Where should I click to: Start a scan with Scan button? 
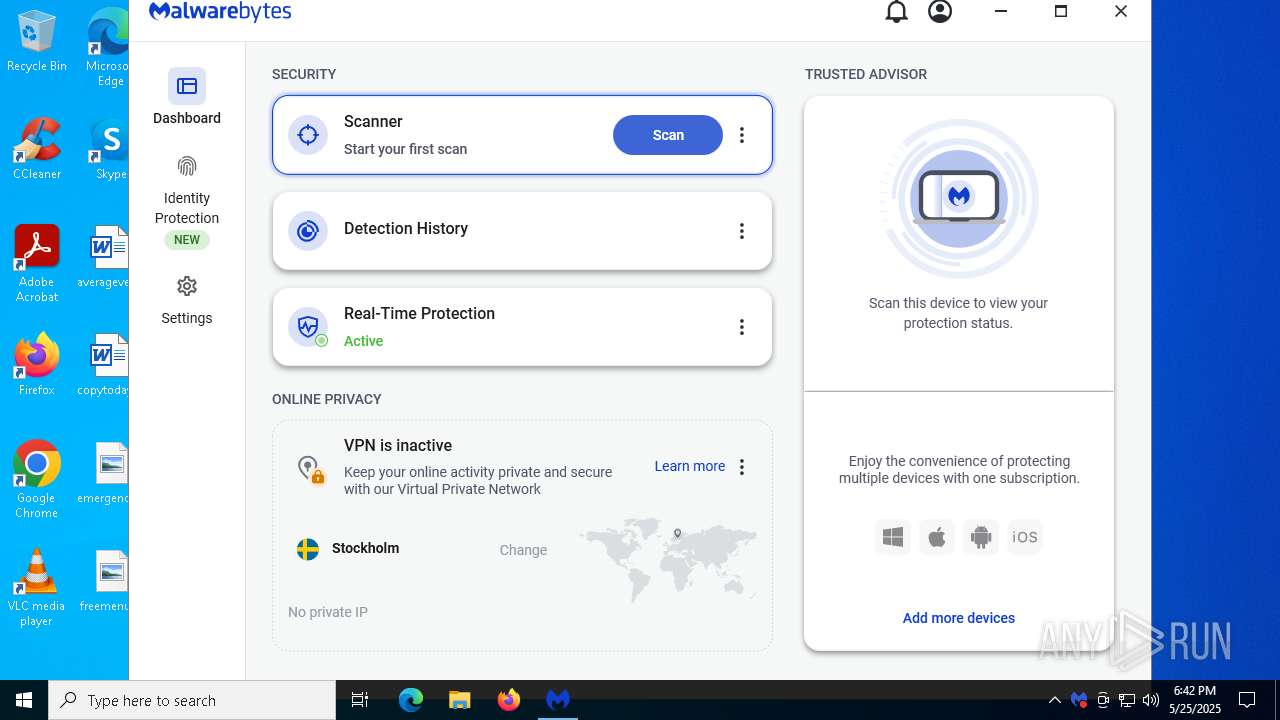pyautogui.click(x=668, y=135)
